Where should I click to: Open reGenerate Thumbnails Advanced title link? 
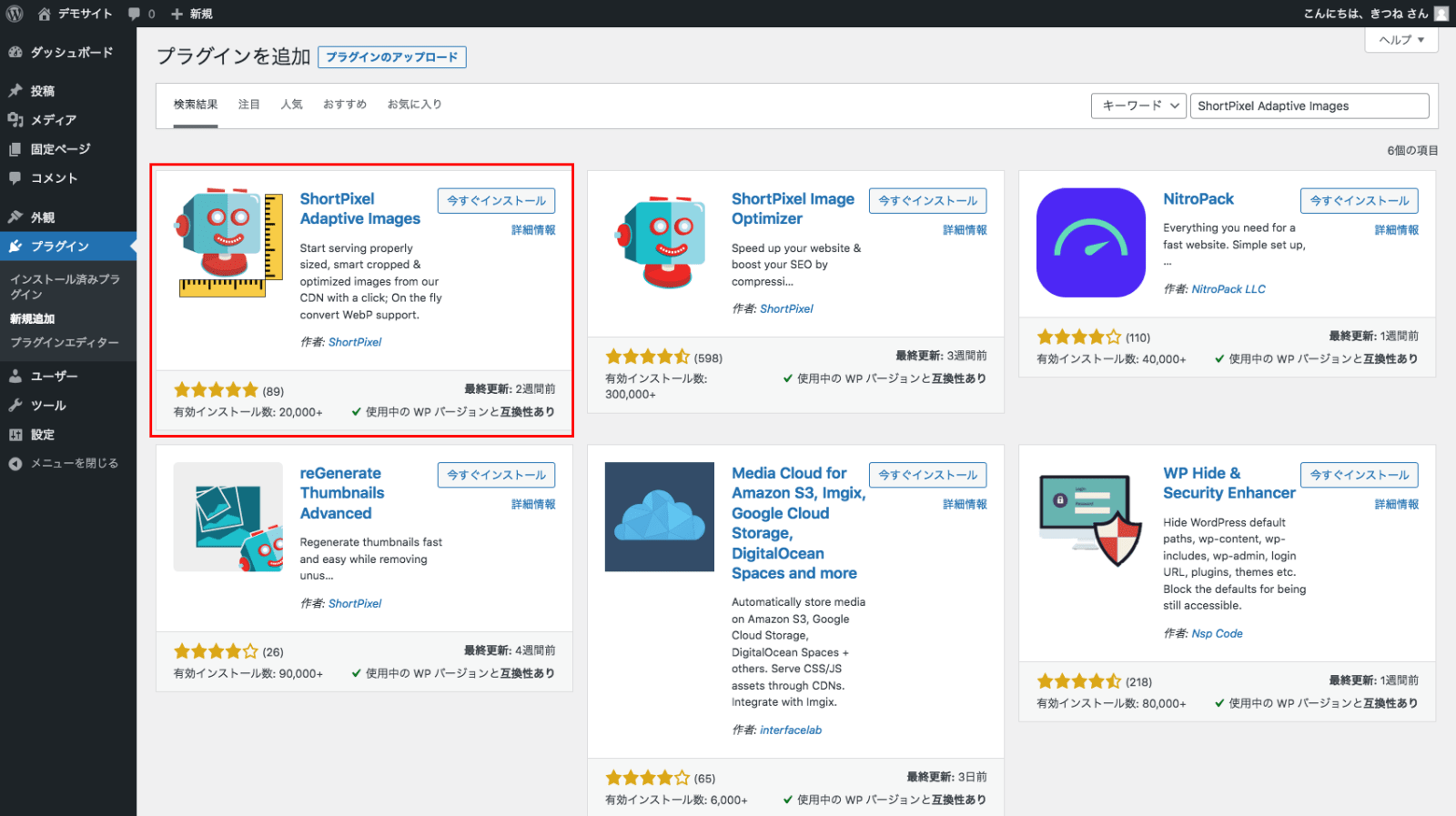point(342,493)
